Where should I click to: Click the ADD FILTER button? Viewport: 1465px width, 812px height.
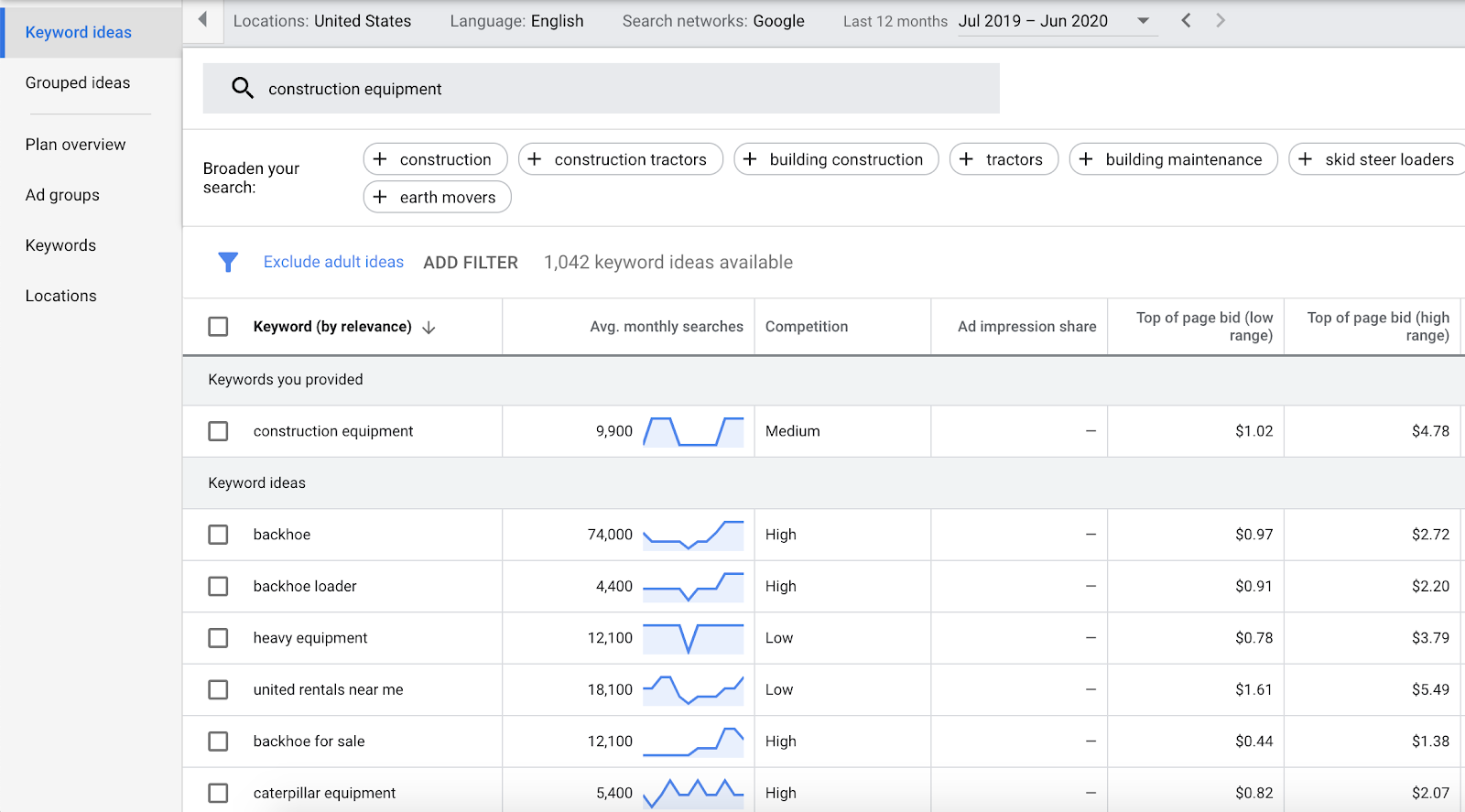tap(470, 263)
